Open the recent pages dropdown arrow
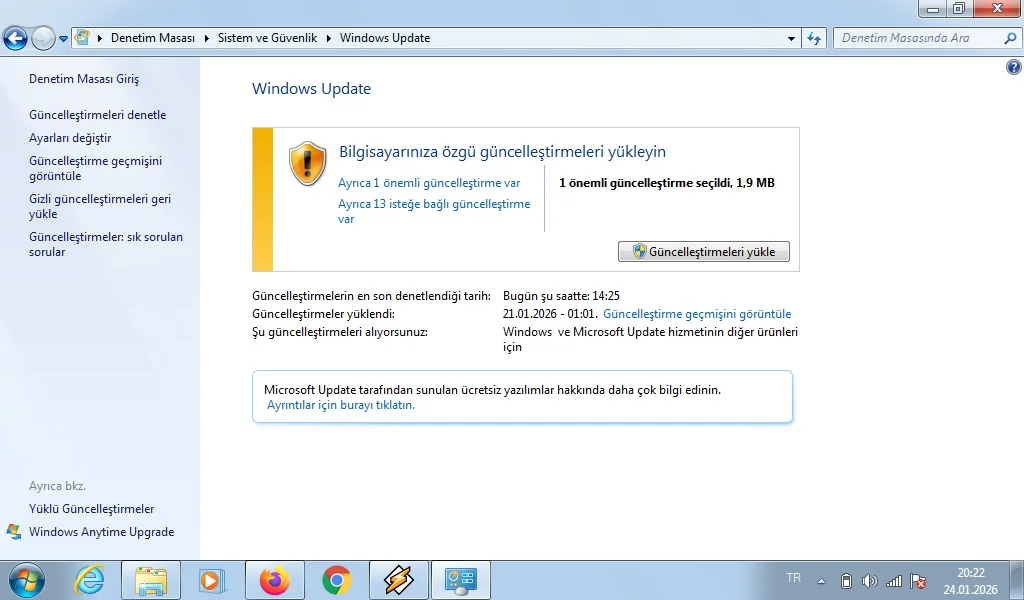The height and width of the screenshot is (600, 1024). coord(63,39)
